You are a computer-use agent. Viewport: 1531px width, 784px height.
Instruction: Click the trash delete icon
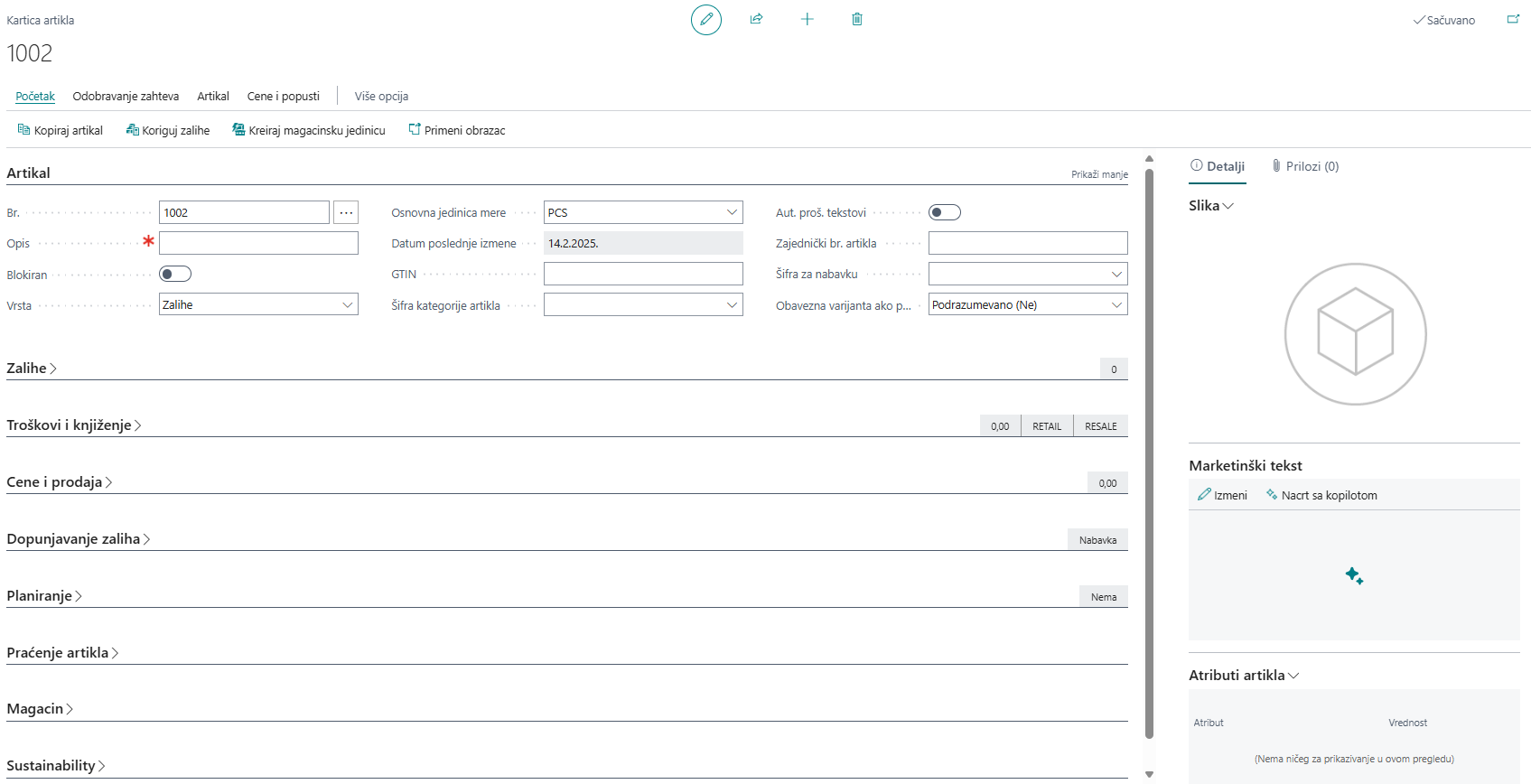pyautogui.click(x=856, y=19)
